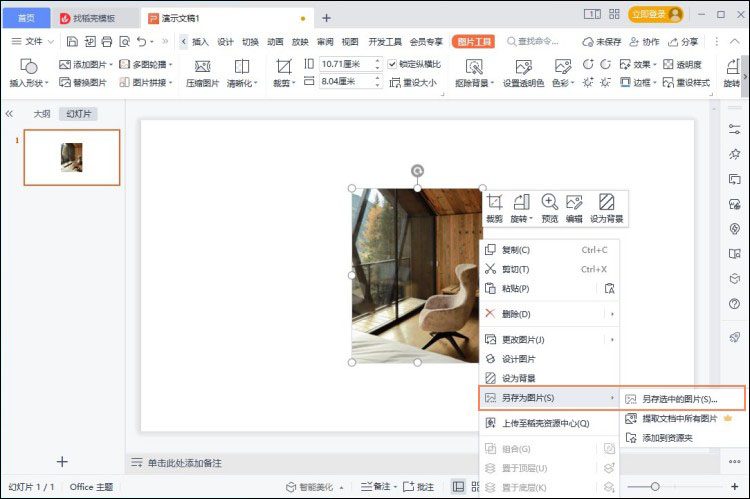Select 另存选中的图片(S) submenu item

(683, 399)
